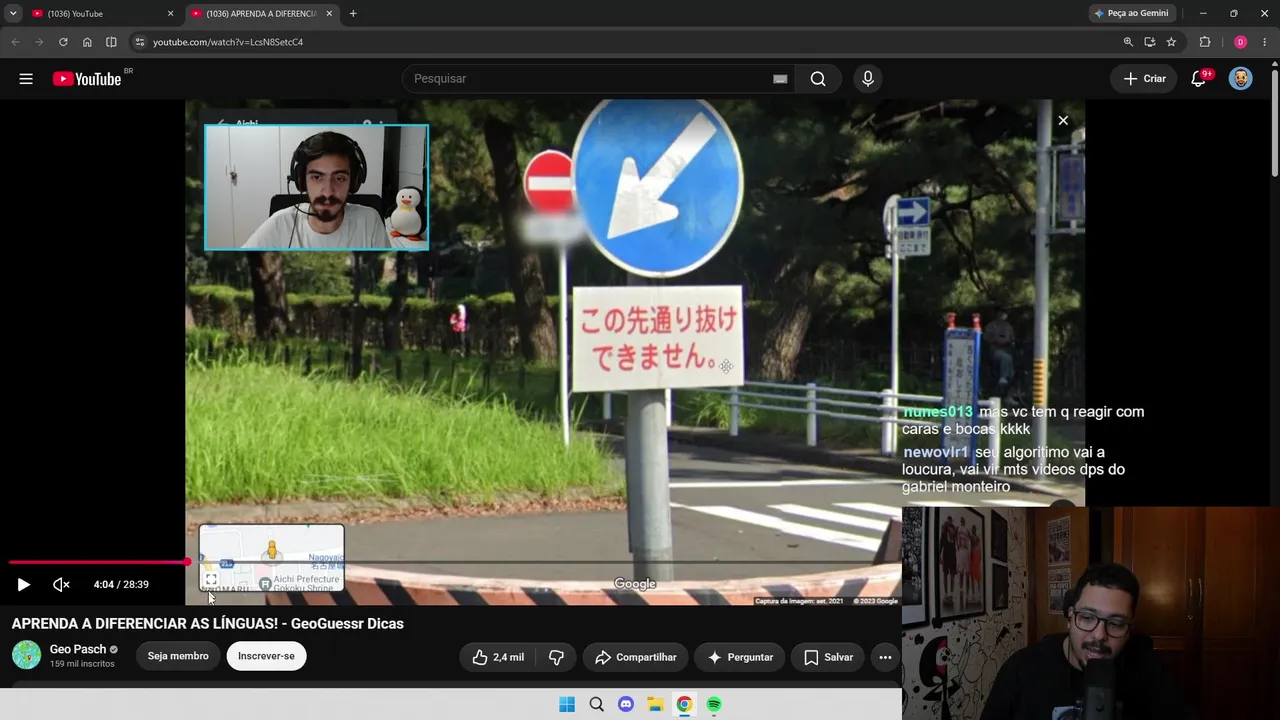Save the video with Salvar
Screen dimensions: 1280x720
tap(829, 657)
